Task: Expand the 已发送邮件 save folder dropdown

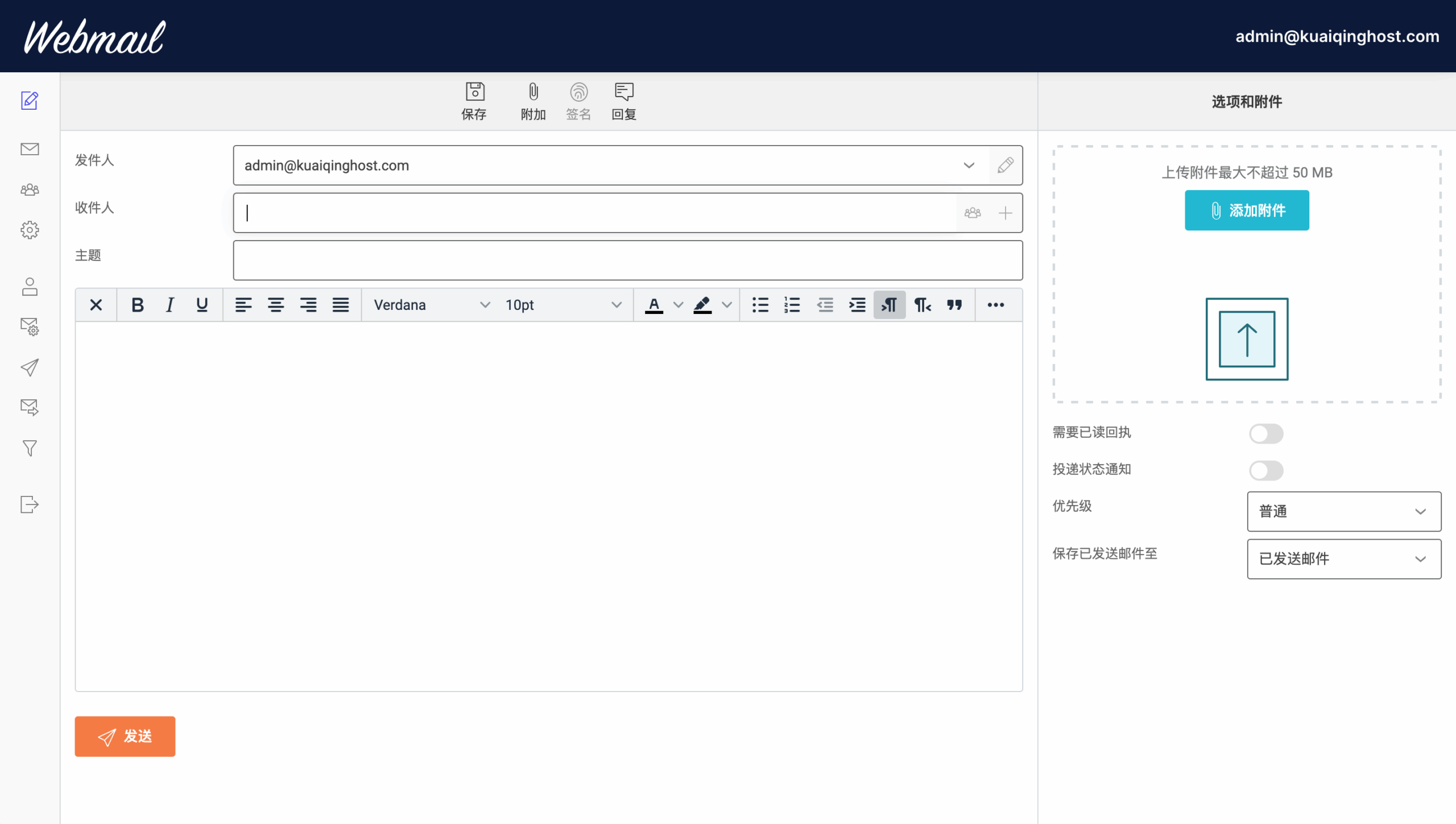Action: coord(1343,558)
